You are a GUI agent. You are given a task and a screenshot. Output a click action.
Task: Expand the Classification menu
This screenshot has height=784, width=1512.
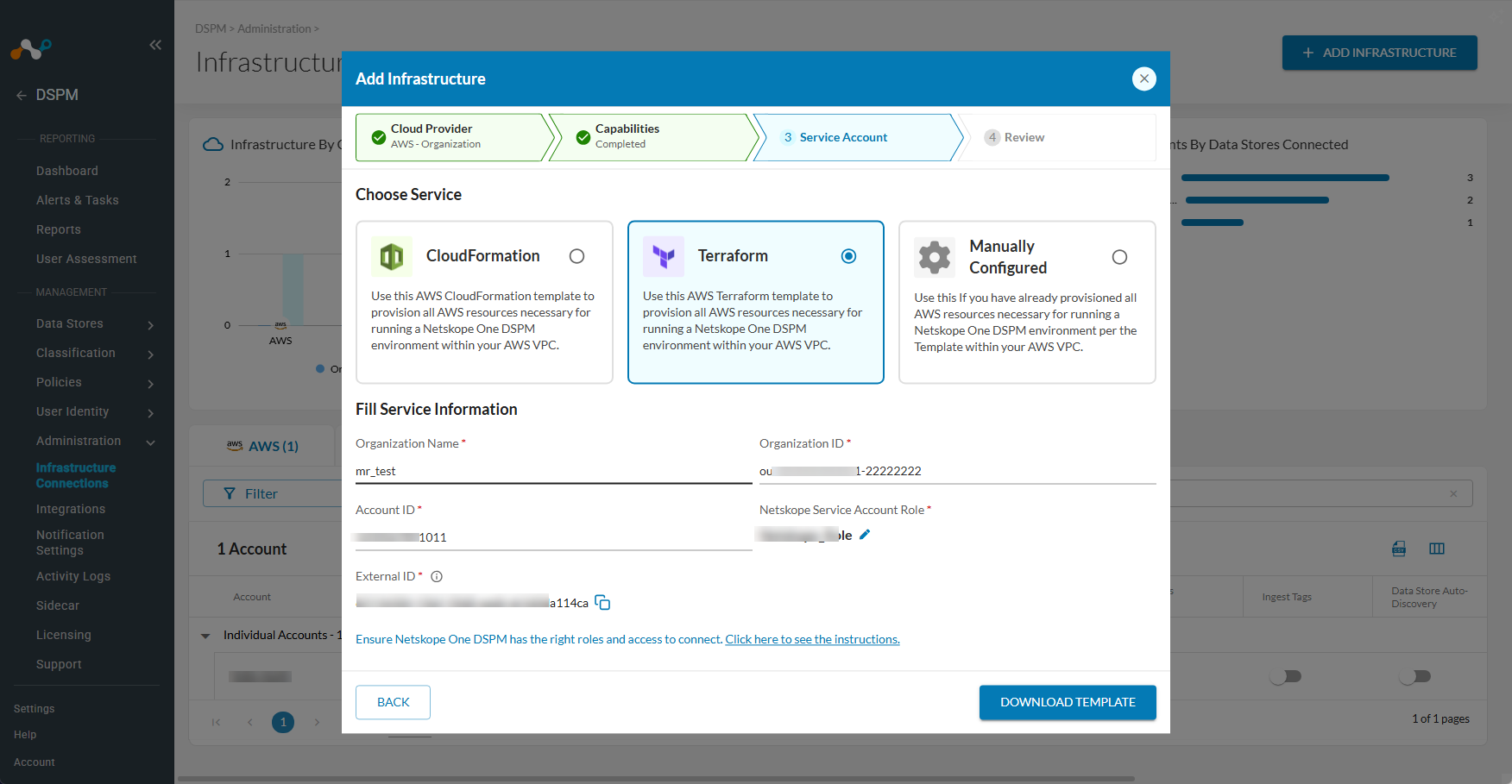tap(151, 354)
